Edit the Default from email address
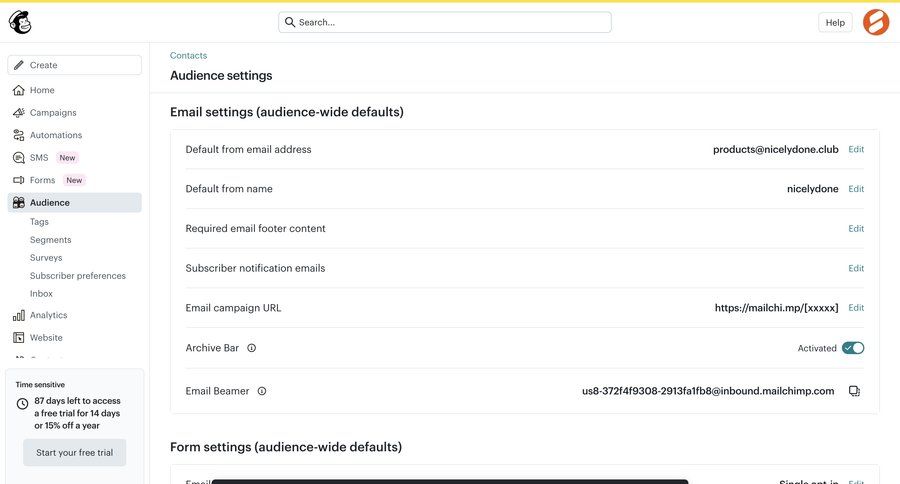 pos(856,149)
